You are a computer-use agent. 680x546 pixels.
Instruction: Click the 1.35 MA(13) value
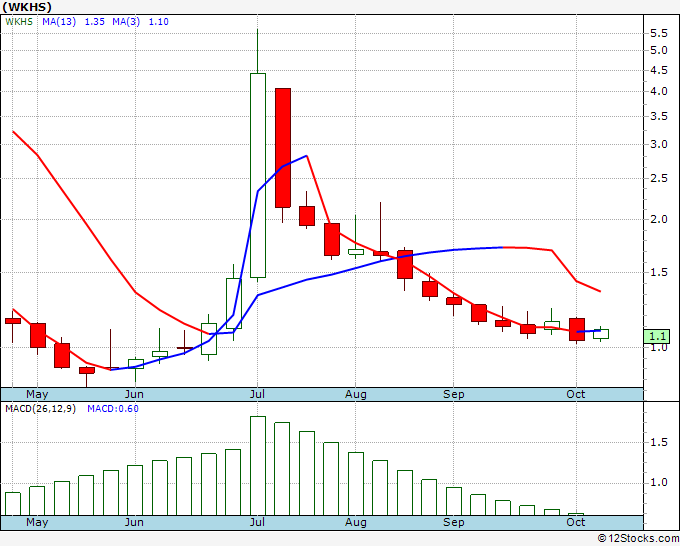95,22
